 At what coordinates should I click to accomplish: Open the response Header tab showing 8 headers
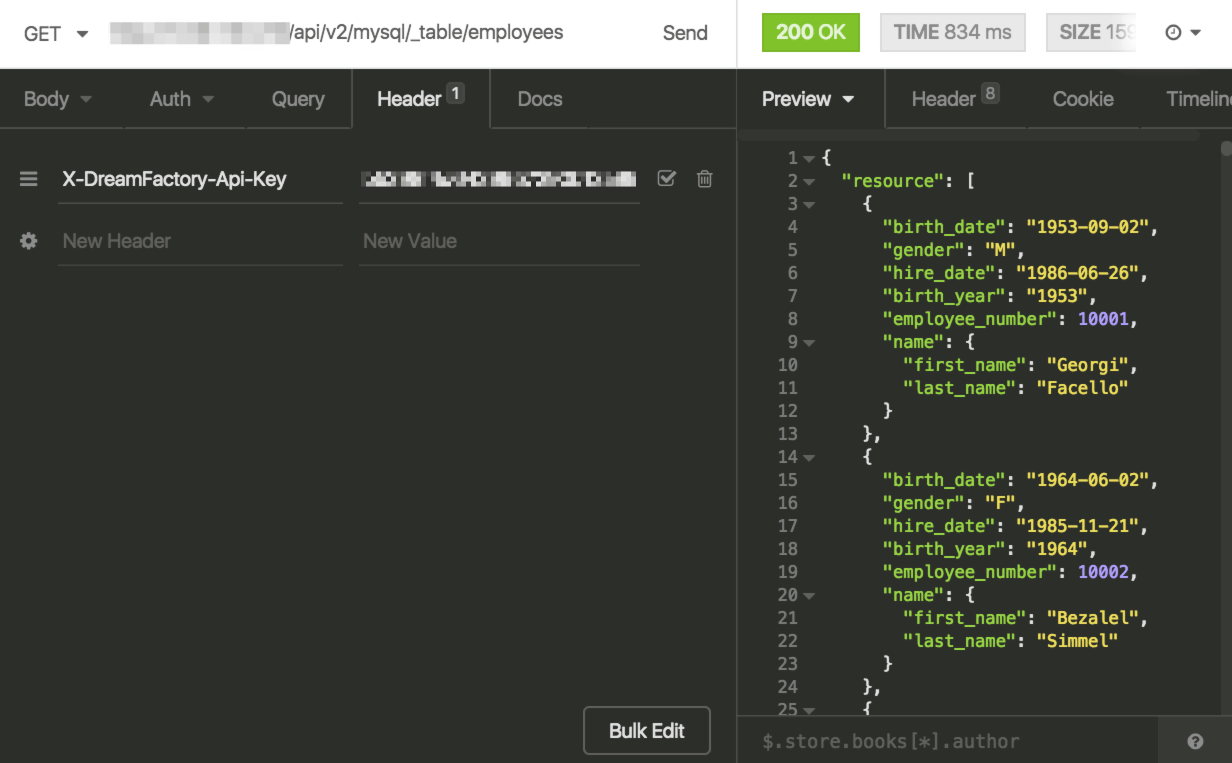coord(945,98)
